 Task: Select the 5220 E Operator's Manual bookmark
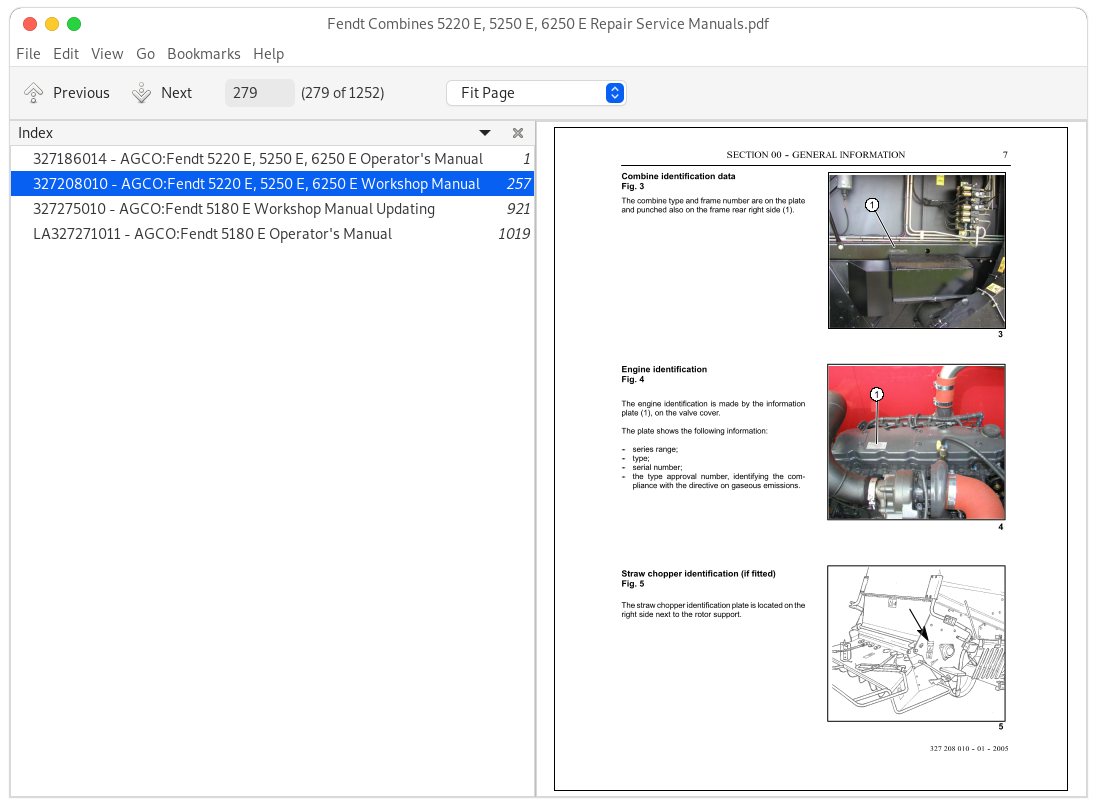click(257, 159)
